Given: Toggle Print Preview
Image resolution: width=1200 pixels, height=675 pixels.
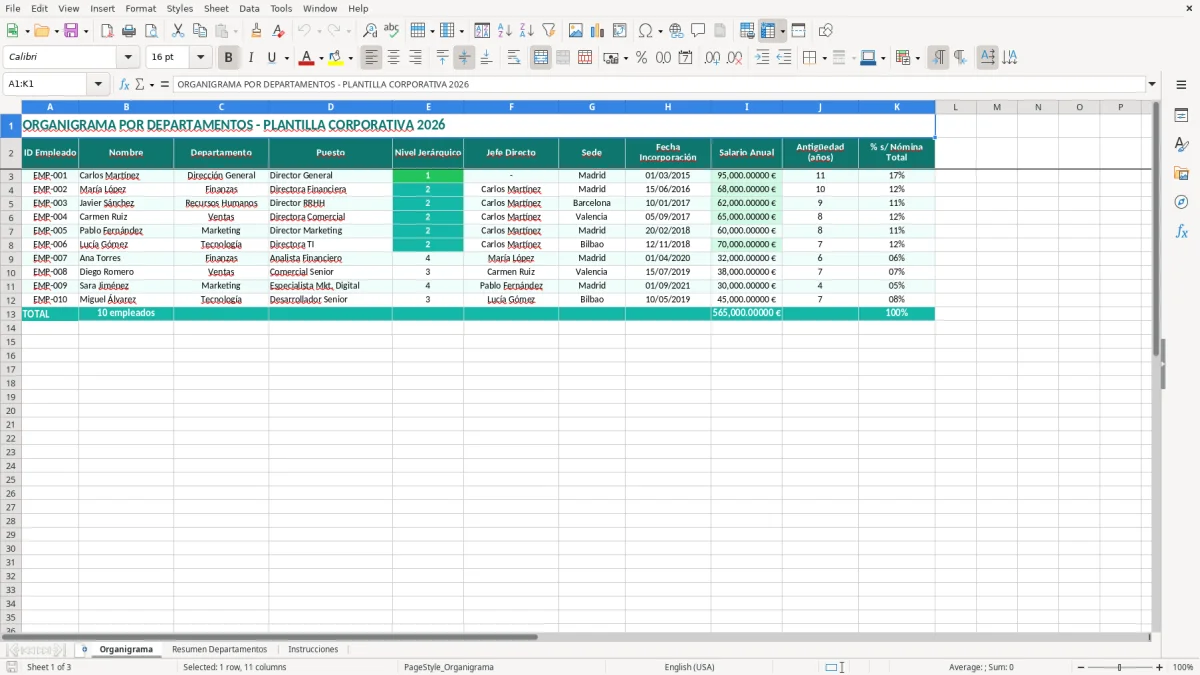Looking at the screenshot, I should pos(151,31).
